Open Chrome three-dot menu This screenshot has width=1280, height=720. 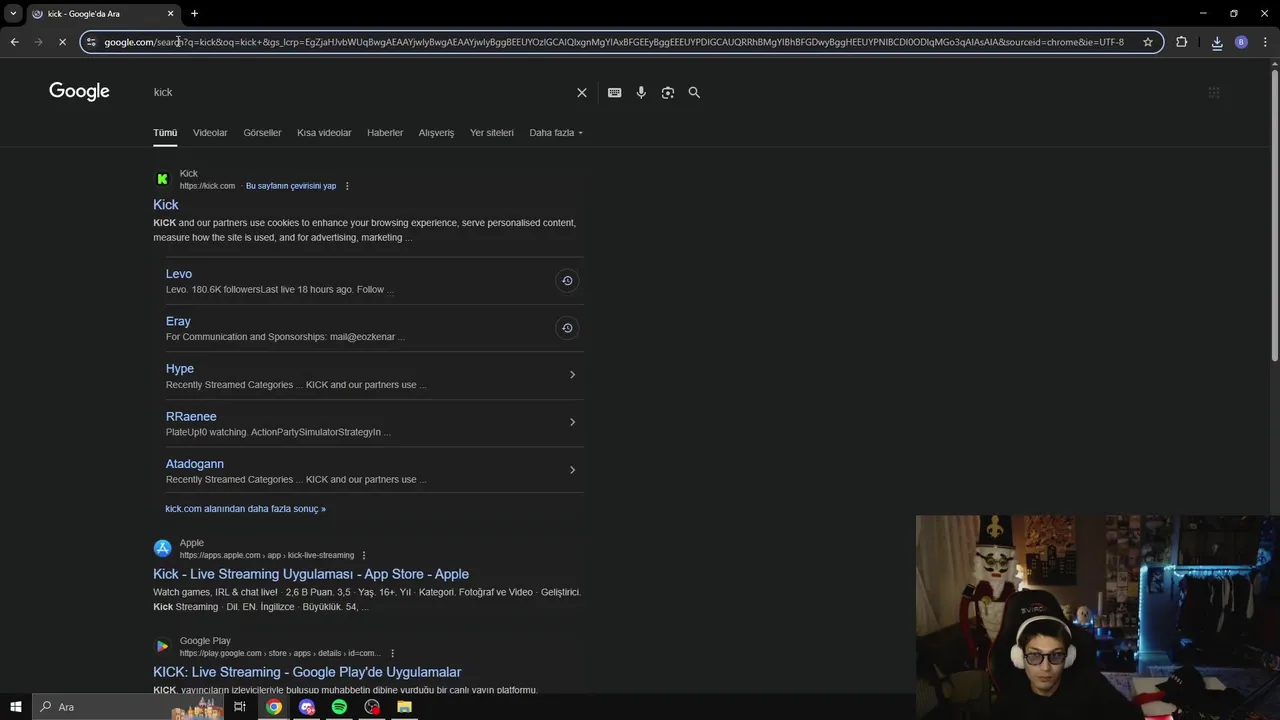pyautogui.click(x=1265, y=42)
